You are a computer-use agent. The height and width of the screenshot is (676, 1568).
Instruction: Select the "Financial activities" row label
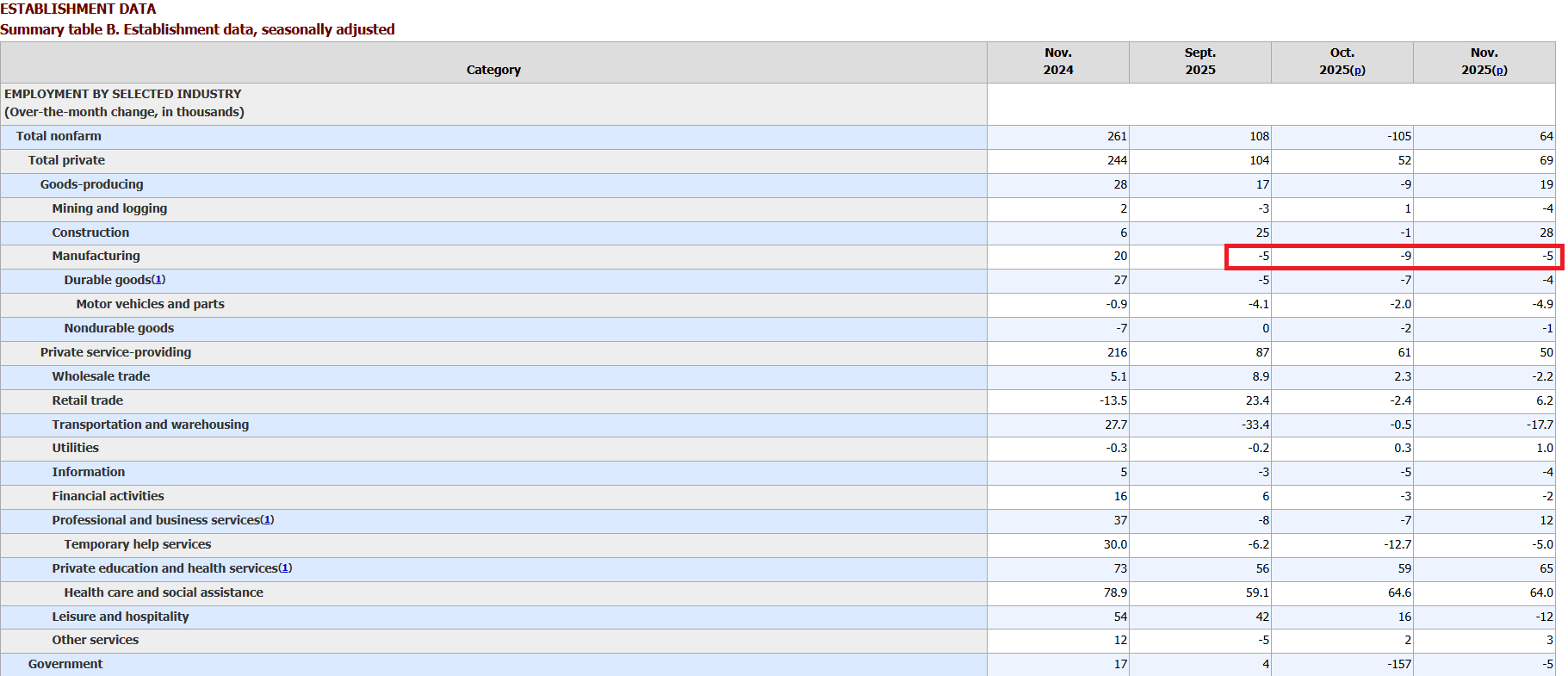coord(108,496)
